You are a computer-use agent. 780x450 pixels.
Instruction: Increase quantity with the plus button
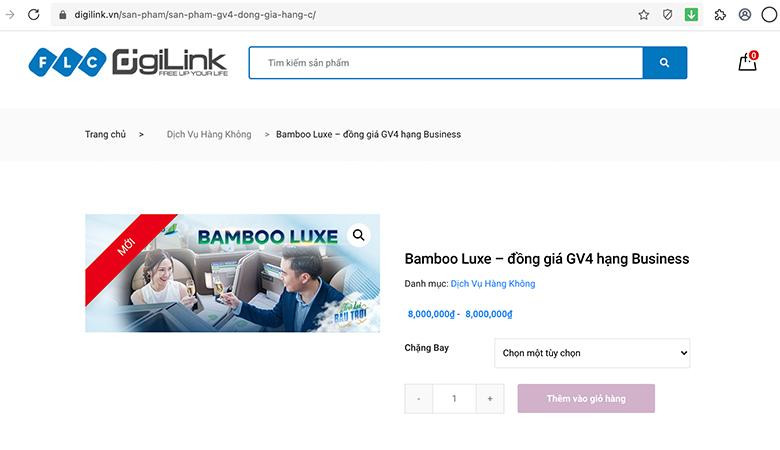point(490,398)
